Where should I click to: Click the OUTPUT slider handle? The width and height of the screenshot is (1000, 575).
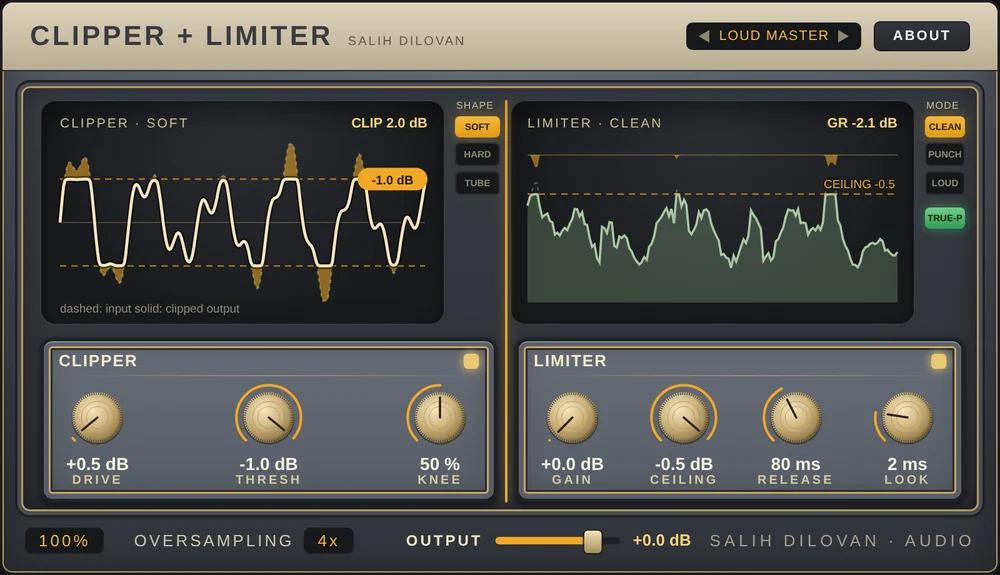pyautogui.click(x=592, y=541)
